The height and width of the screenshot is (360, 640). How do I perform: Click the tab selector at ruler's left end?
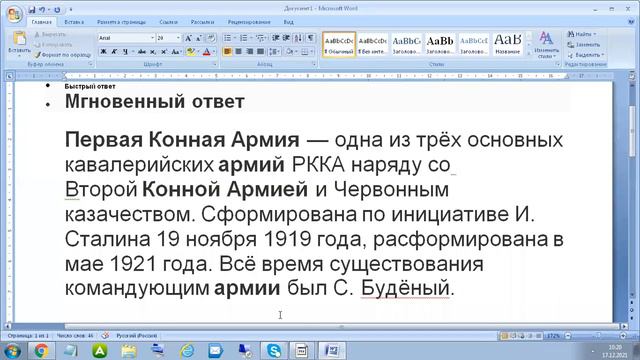(x=10, y=76)
